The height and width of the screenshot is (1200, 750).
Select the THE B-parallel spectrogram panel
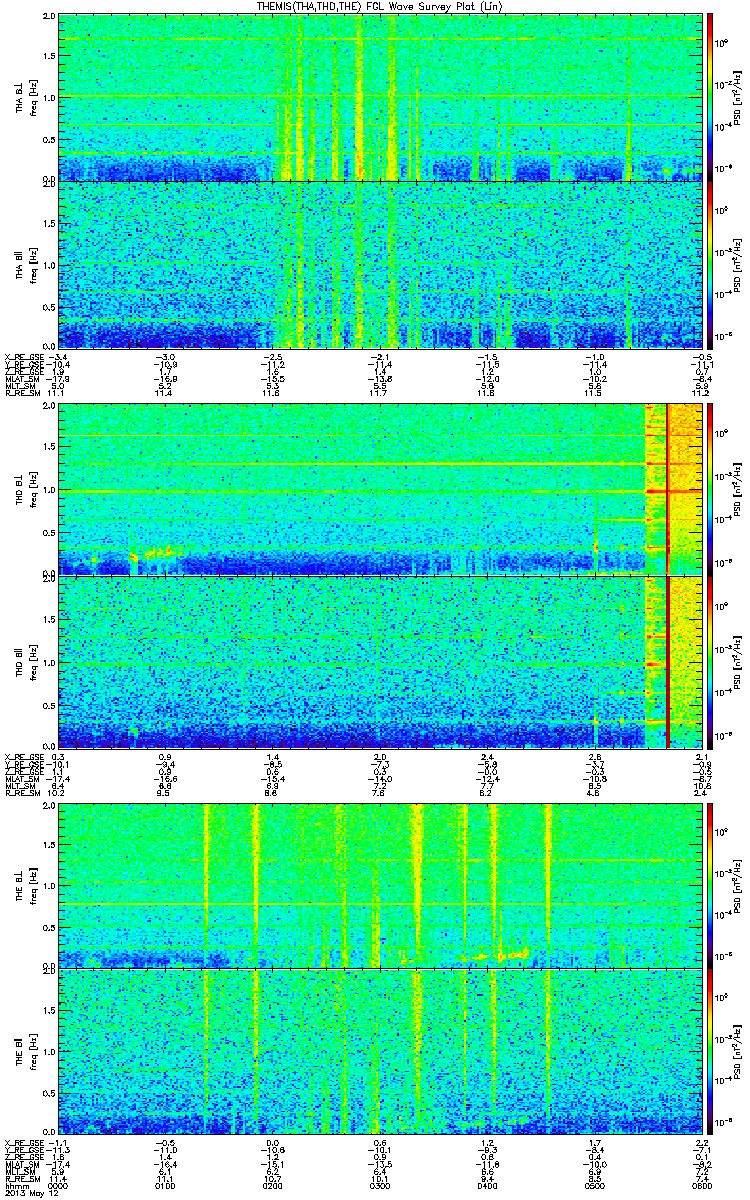(x=379, y=1052)
